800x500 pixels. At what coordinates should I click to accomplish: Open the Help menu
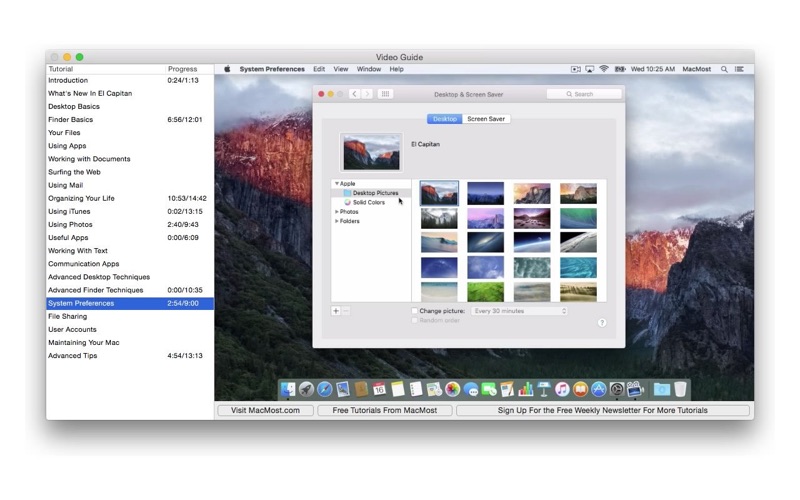point(396,69)
